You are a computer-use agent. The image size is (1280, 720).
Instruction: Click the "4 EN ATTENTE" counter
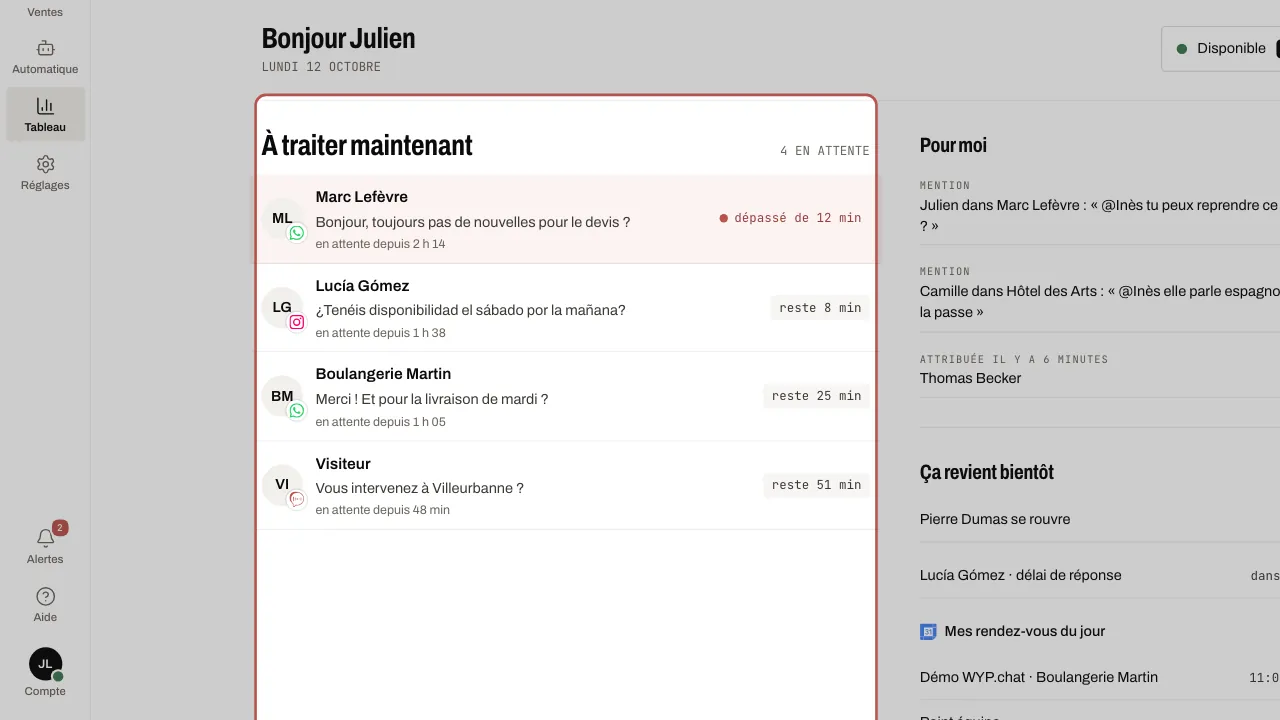(x=825, y=151)
